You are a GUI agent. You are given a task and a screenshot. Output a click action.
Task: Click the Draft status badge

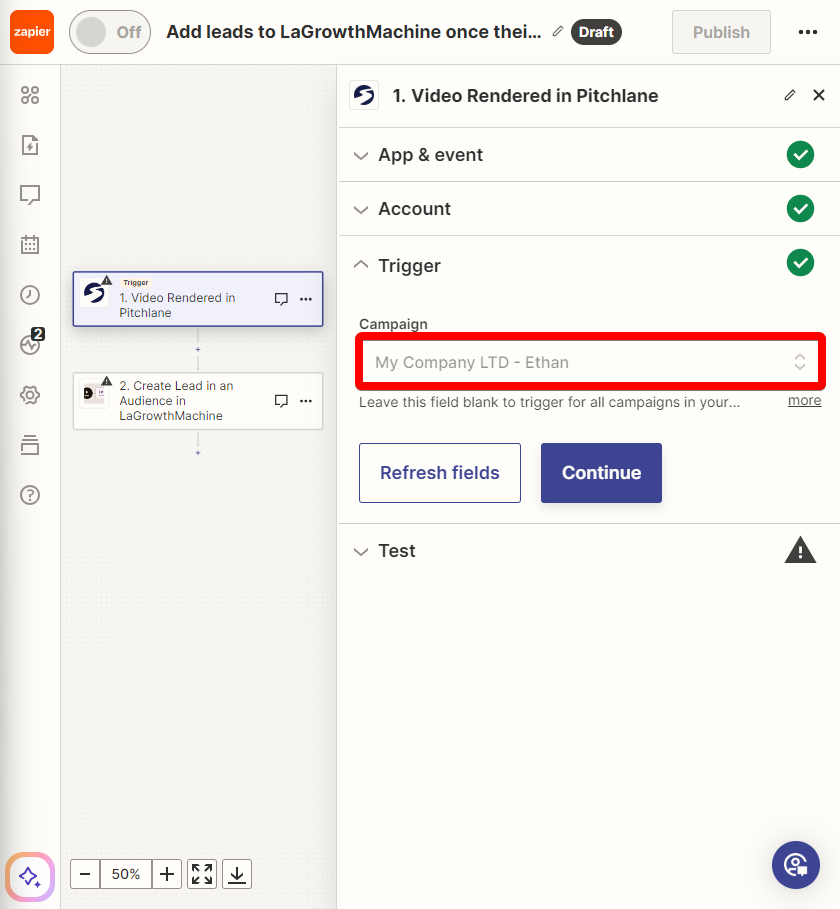click(596, 32)
